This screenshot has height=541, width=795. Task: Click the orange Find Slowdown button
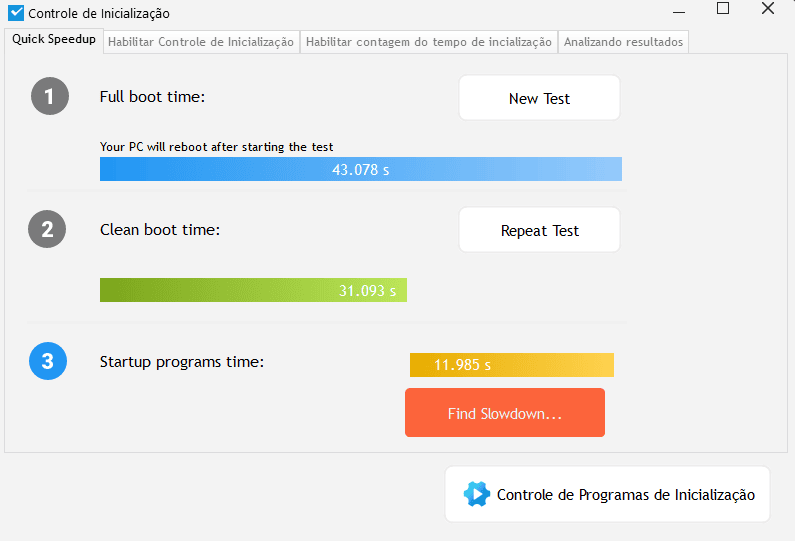(505, 413)
